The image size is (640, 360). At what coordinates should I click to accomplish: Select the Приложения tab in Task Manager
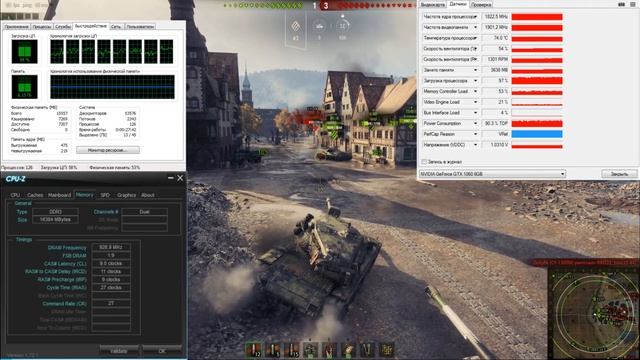click(x=16, y=27)
